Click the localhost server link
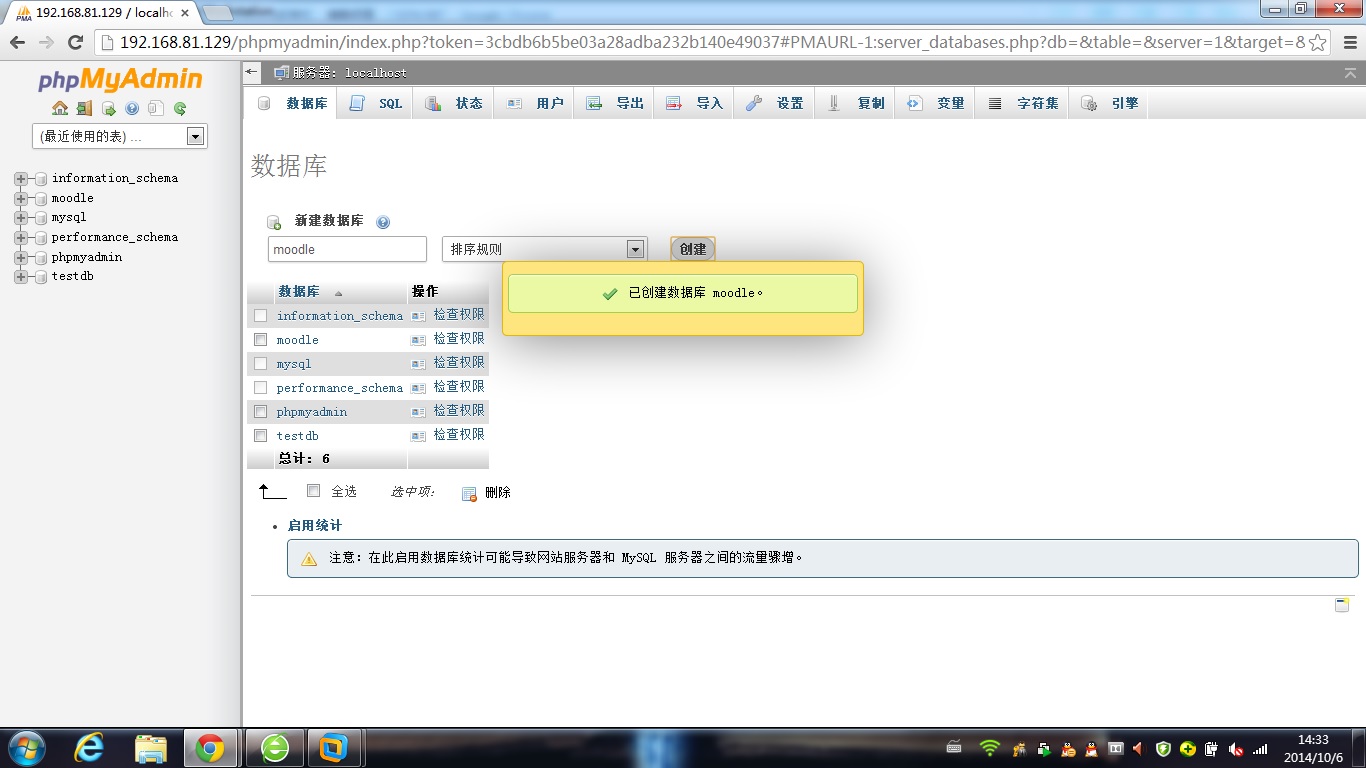The width and height of the screenshot is (1366, 768). (376, 73)
